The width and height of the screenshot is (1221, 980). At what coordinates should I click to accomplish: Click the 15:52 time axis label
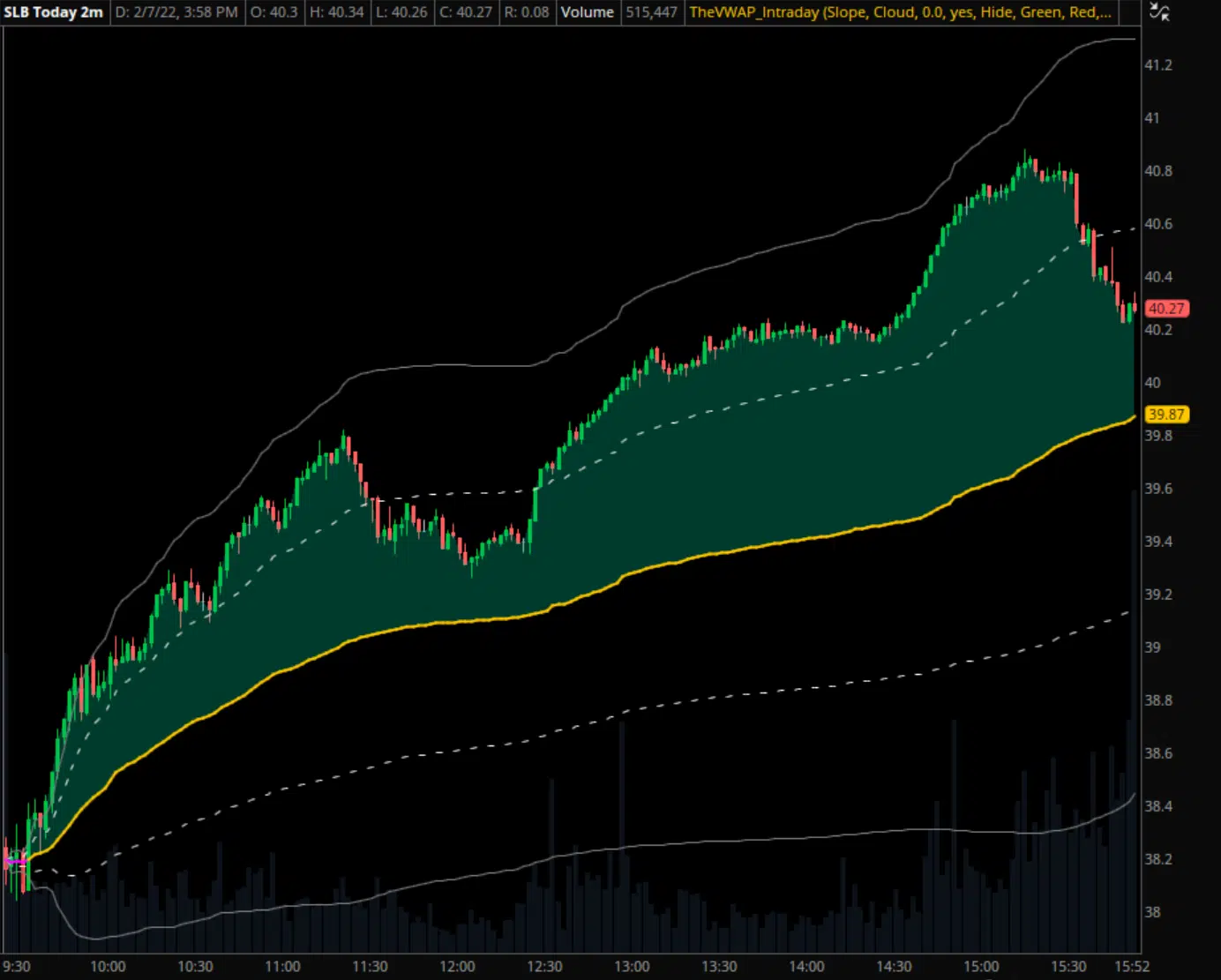[1132, 967]
